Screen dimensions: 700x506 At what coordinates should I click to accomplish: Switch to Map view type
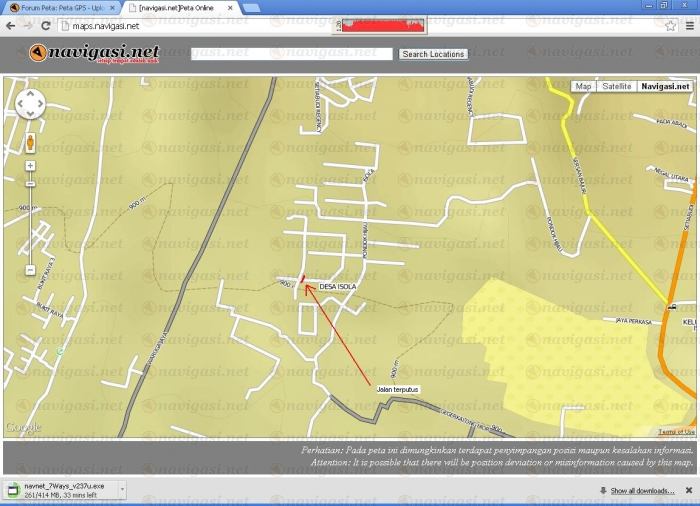[x=584, y=87]
